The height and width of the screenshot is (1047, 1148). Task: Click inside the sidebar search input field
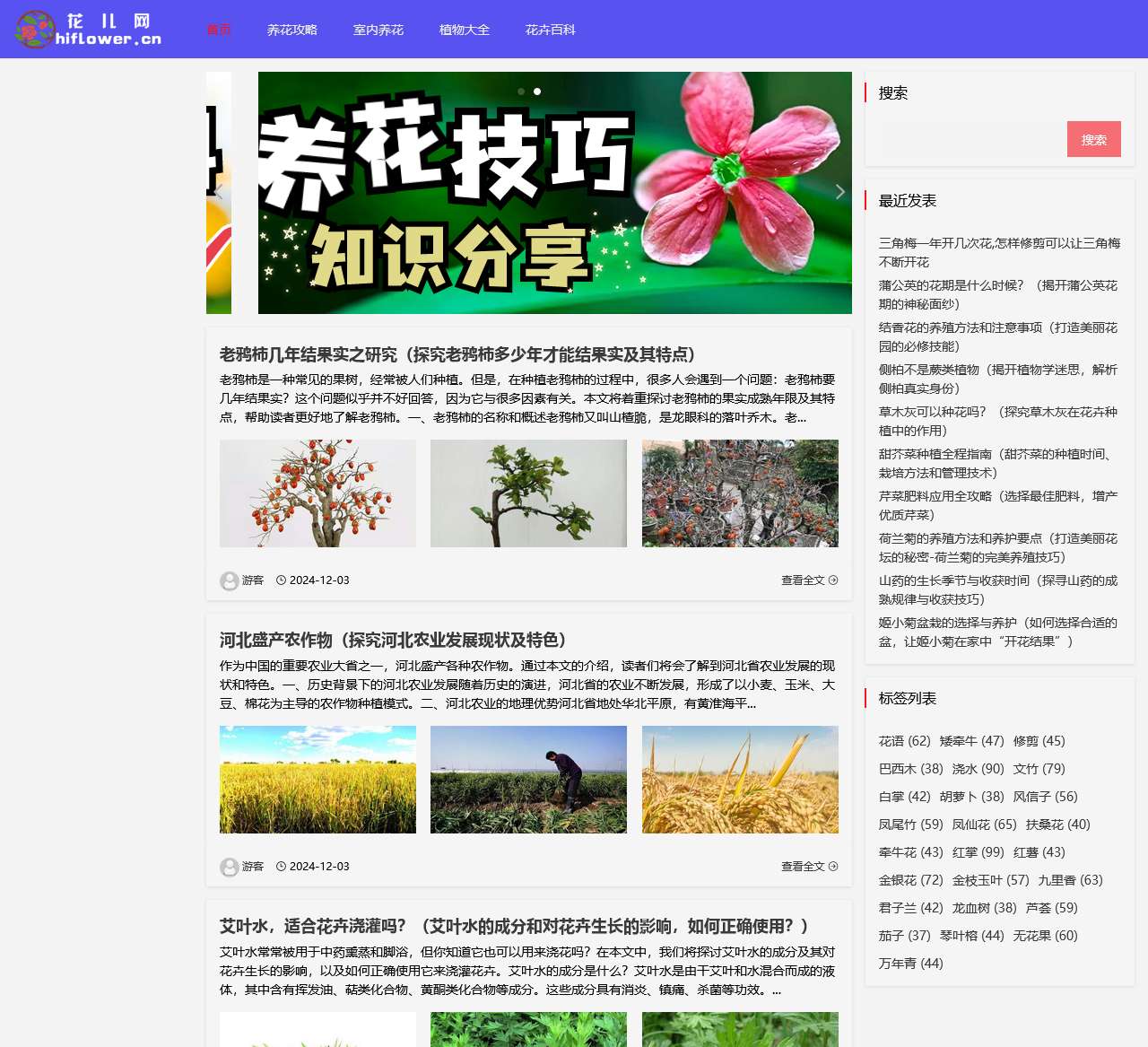971,139
